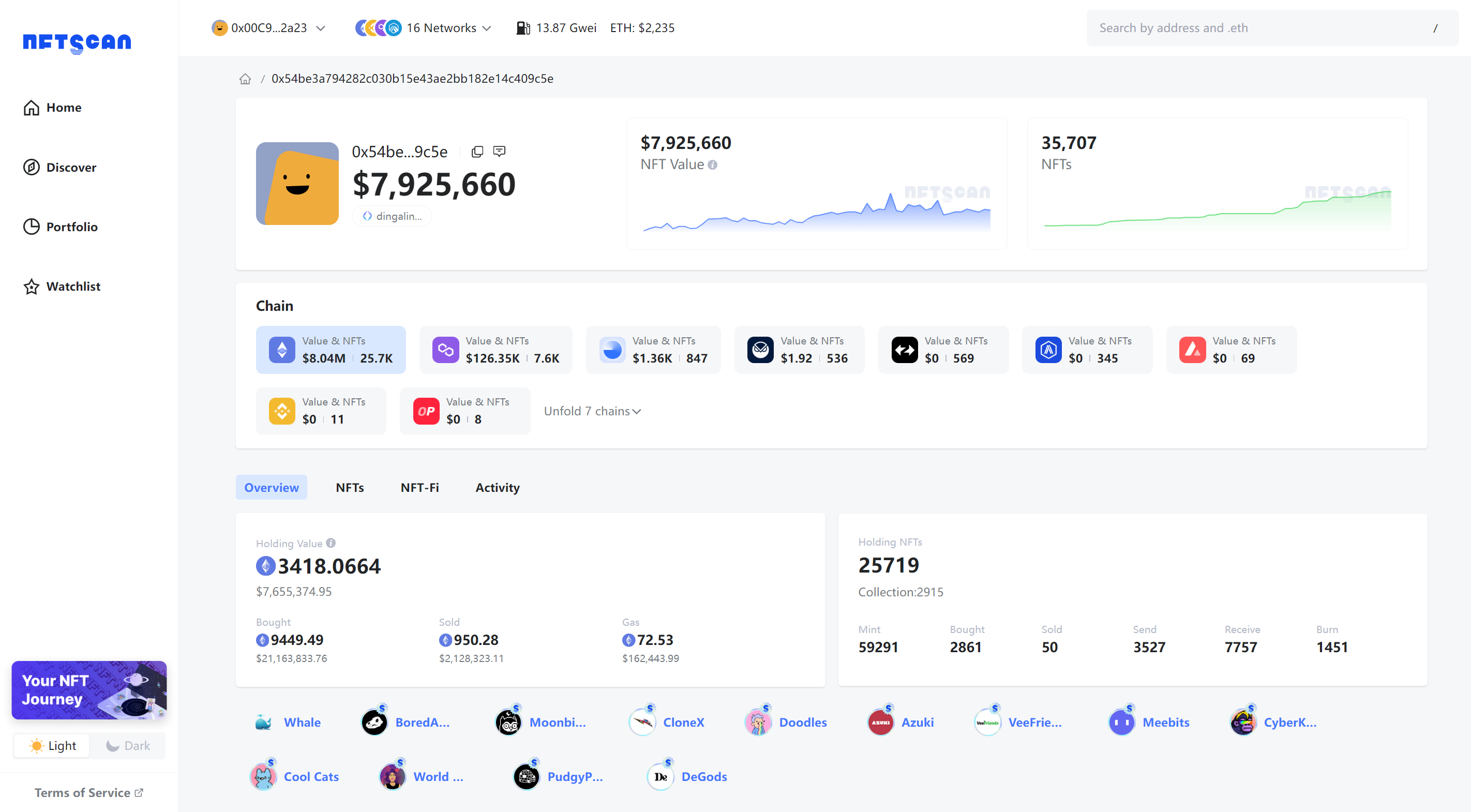Enable Light theme mode

(51, 745)
